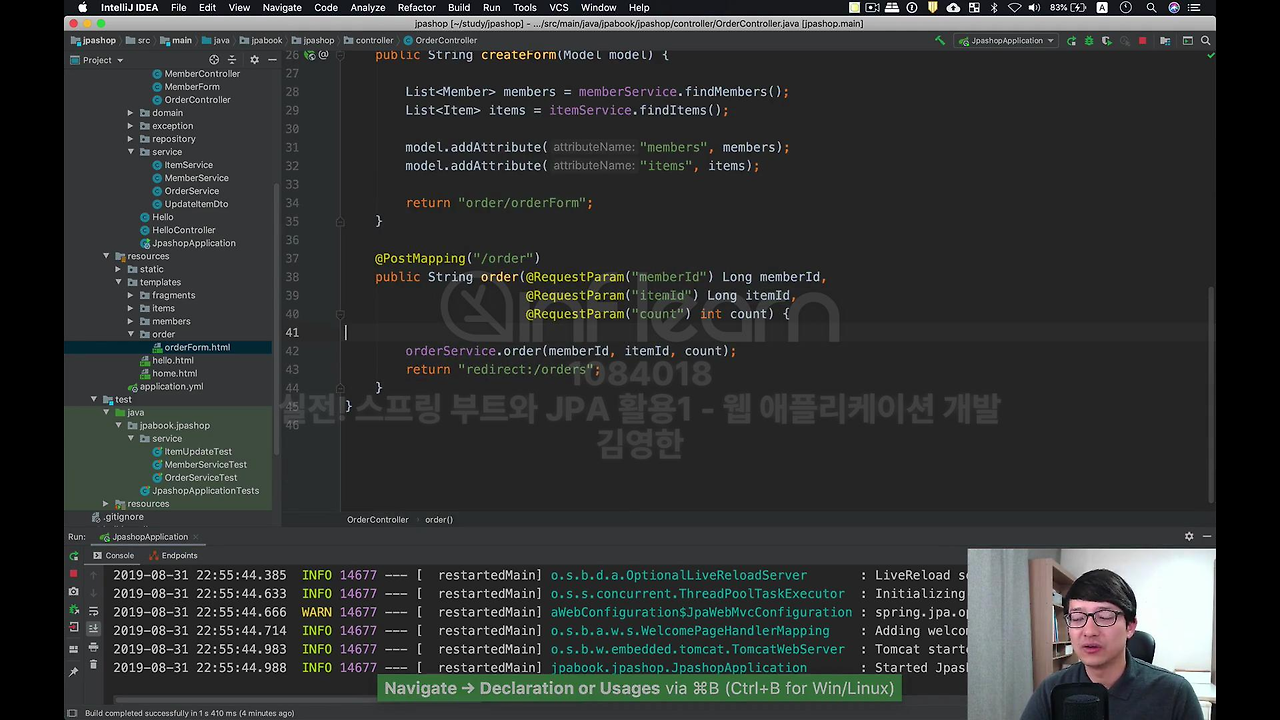Open the Build menu
The height and width of the screenshot is (720, 1280).
459,8
